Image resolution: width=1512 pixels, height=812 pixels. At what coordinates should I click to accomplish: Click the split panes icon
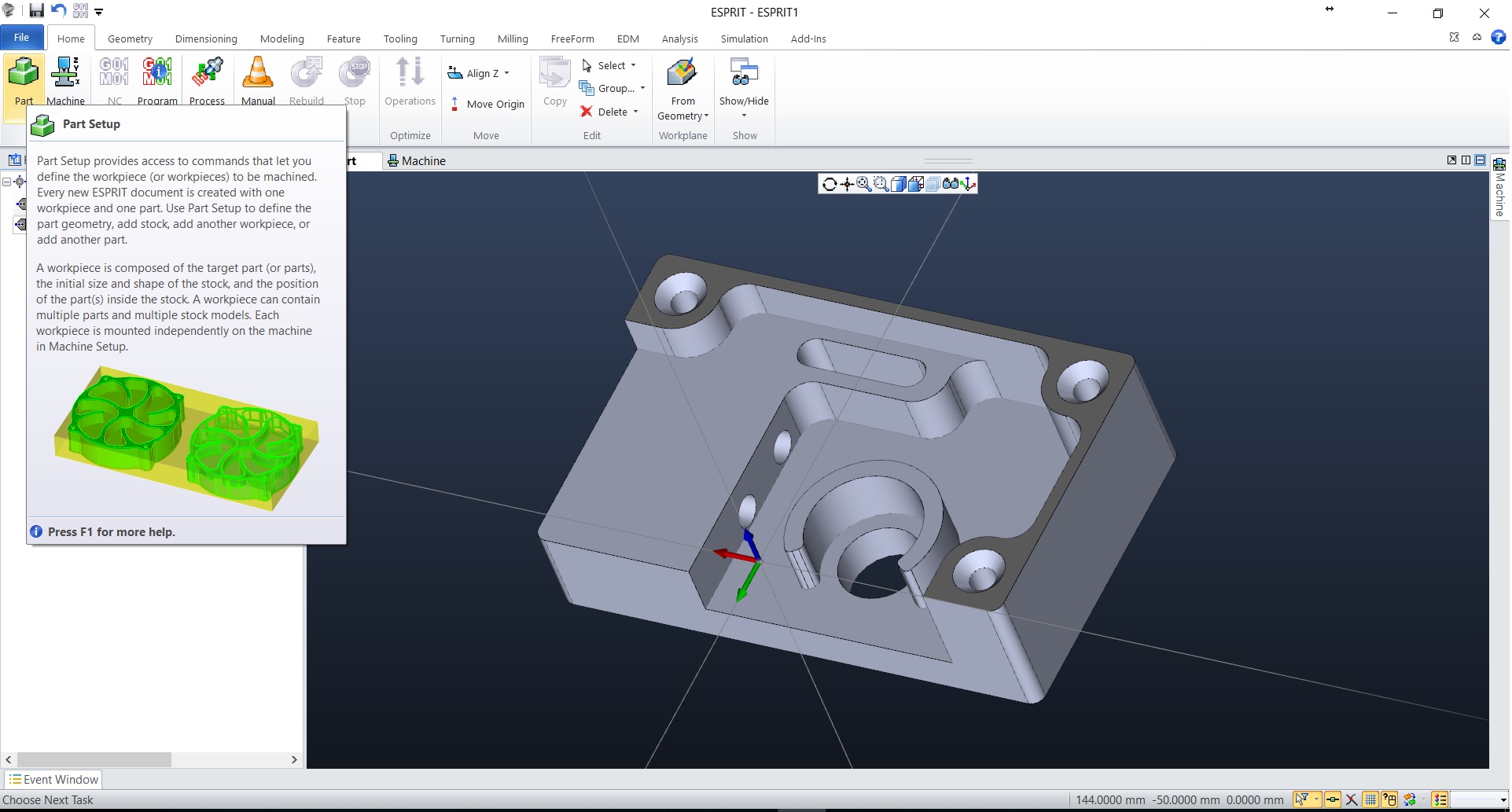tap(1466, 160)
